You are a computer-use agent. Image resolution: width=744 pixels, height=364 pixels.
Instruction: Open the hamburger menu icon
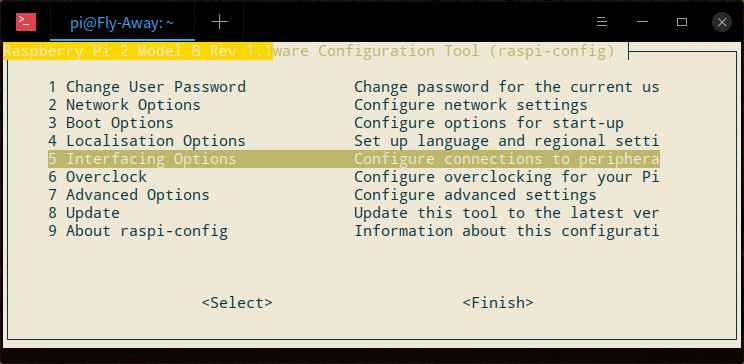click(x=602, y=22)
